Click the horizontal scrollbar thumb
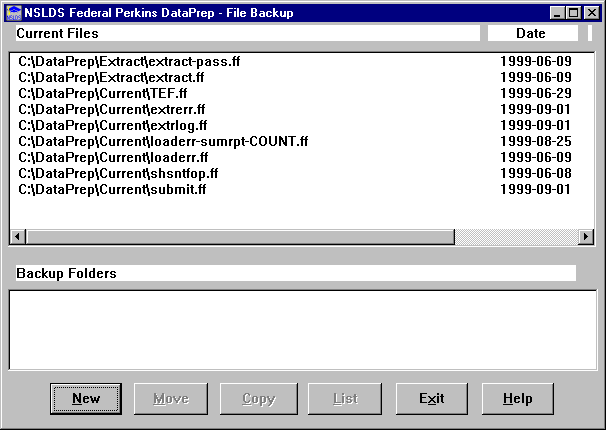The width and height of the screenshot is (606, 430). (x=240, y=236)
